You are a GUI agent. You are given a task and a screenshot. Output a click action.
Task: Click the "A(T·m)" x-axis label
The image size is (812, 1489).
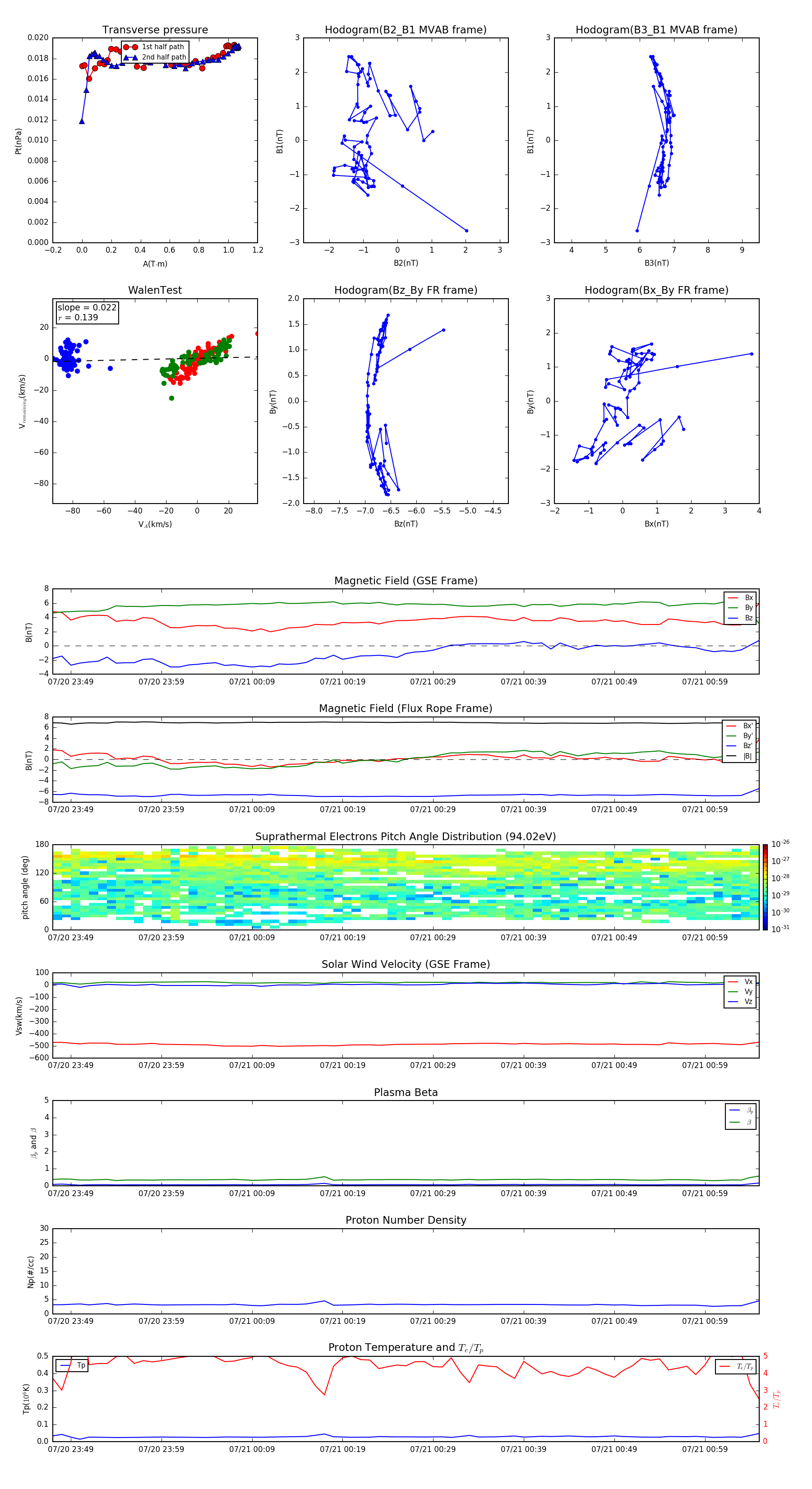pos(155,264)
